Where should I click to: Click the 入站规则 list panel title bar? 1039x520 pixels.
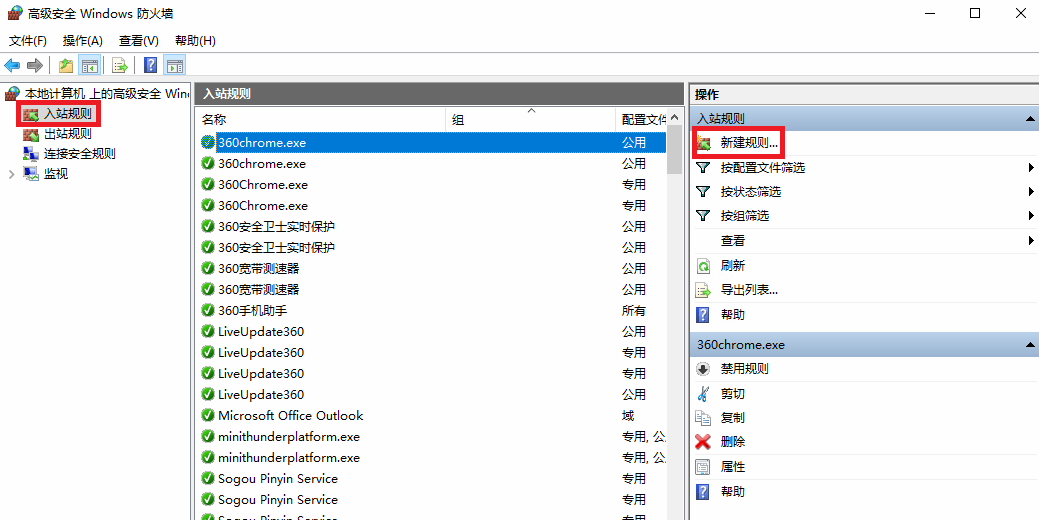[439, 94]
